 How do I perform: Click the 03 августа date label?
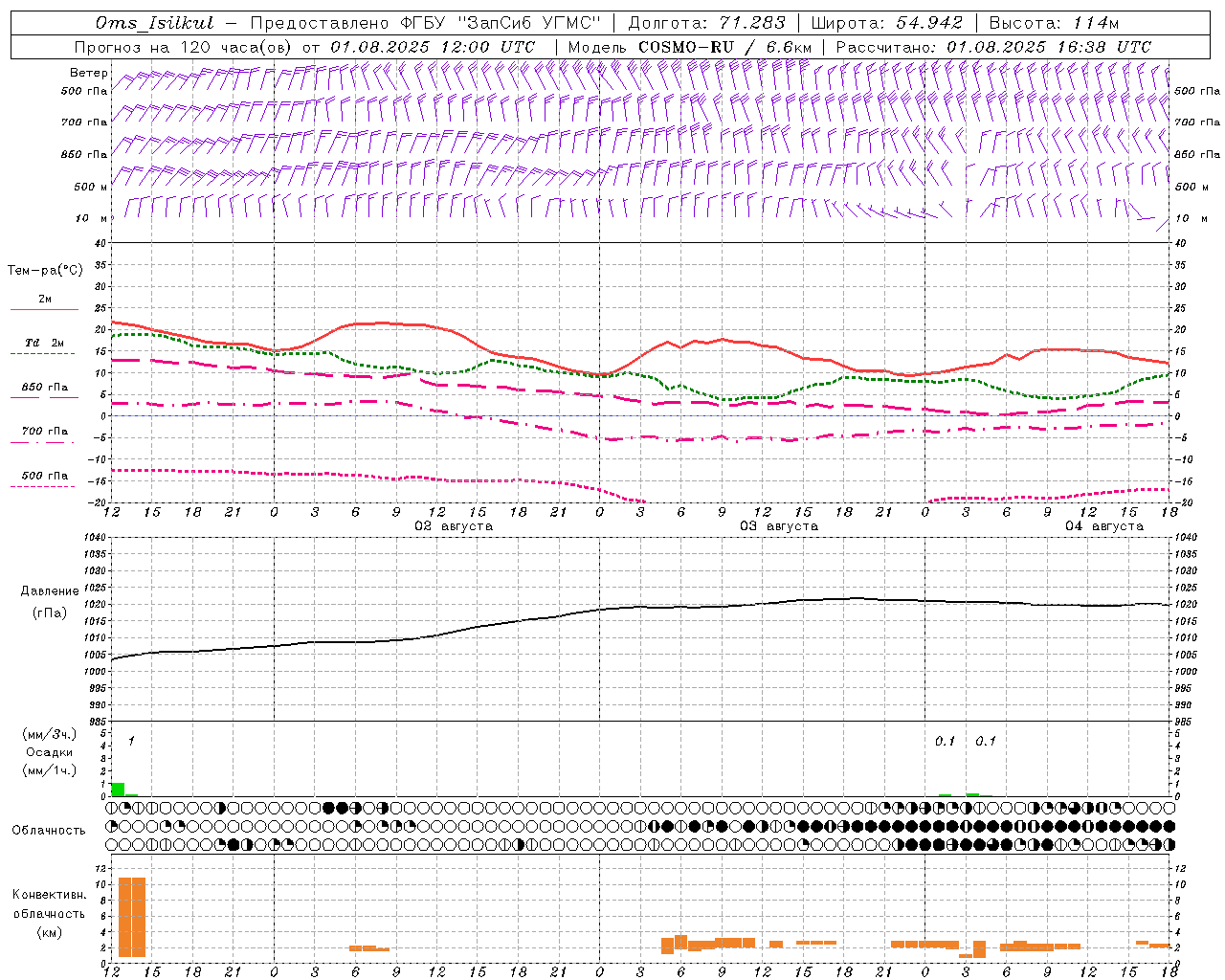tap(779, 525)
